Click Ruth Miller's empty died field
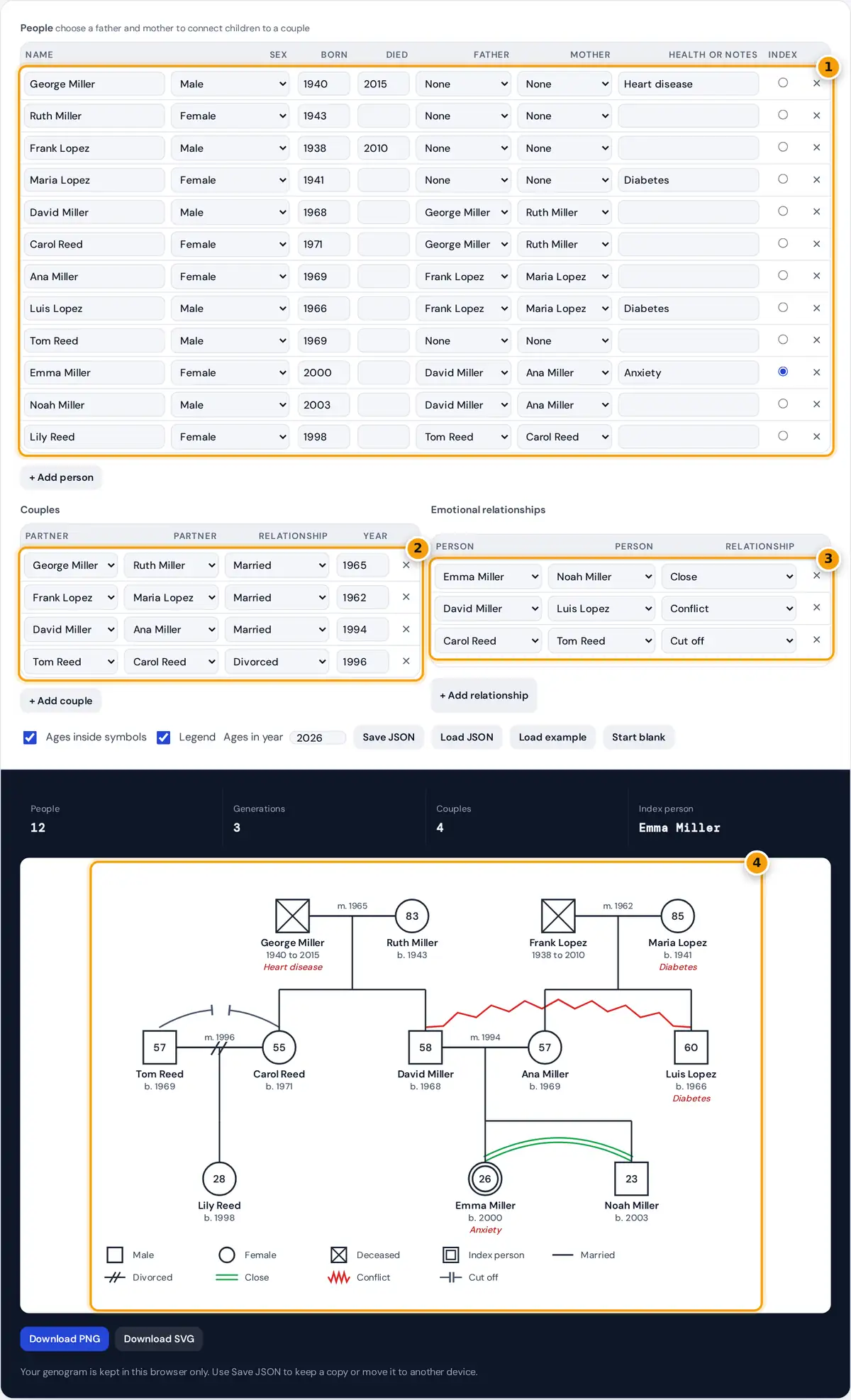Screen dimensions: 851x1400 384,116
